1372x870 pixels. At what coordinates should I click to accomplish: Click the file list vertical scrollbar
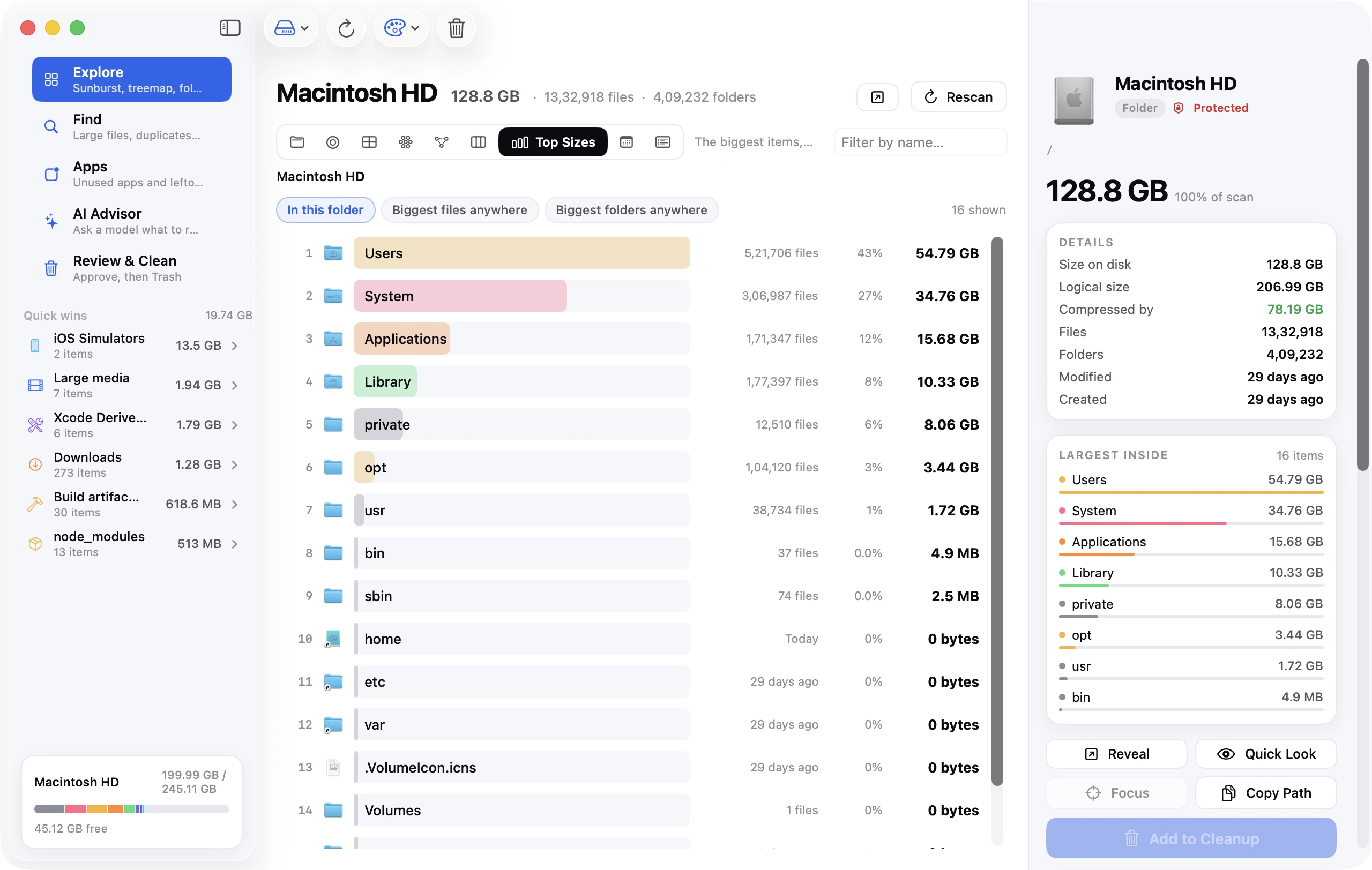click(x=997, y=511)
